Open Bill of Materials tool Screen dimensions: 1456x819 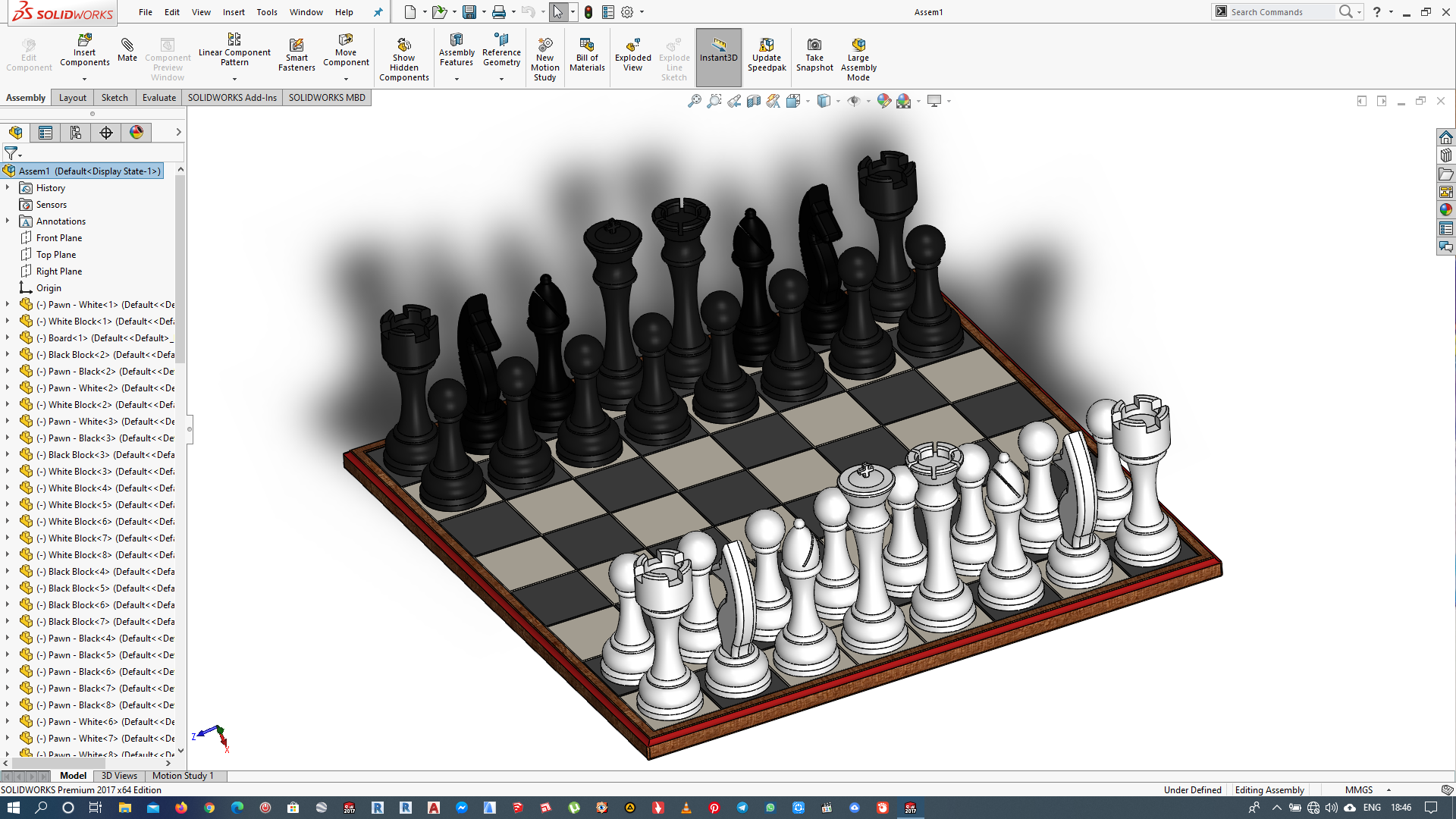[x=587, y=55]
